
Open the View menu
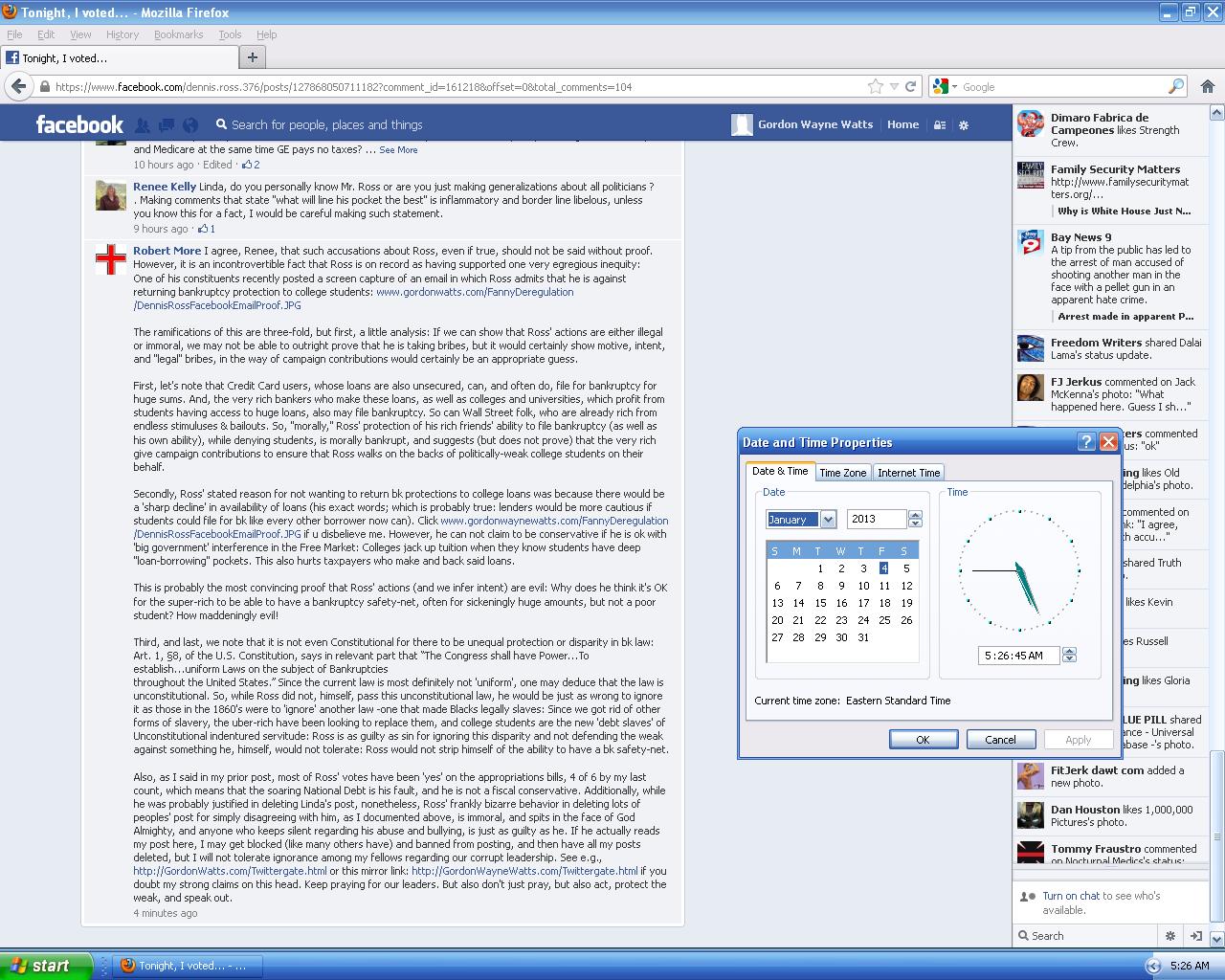click(x=80, y=34)
